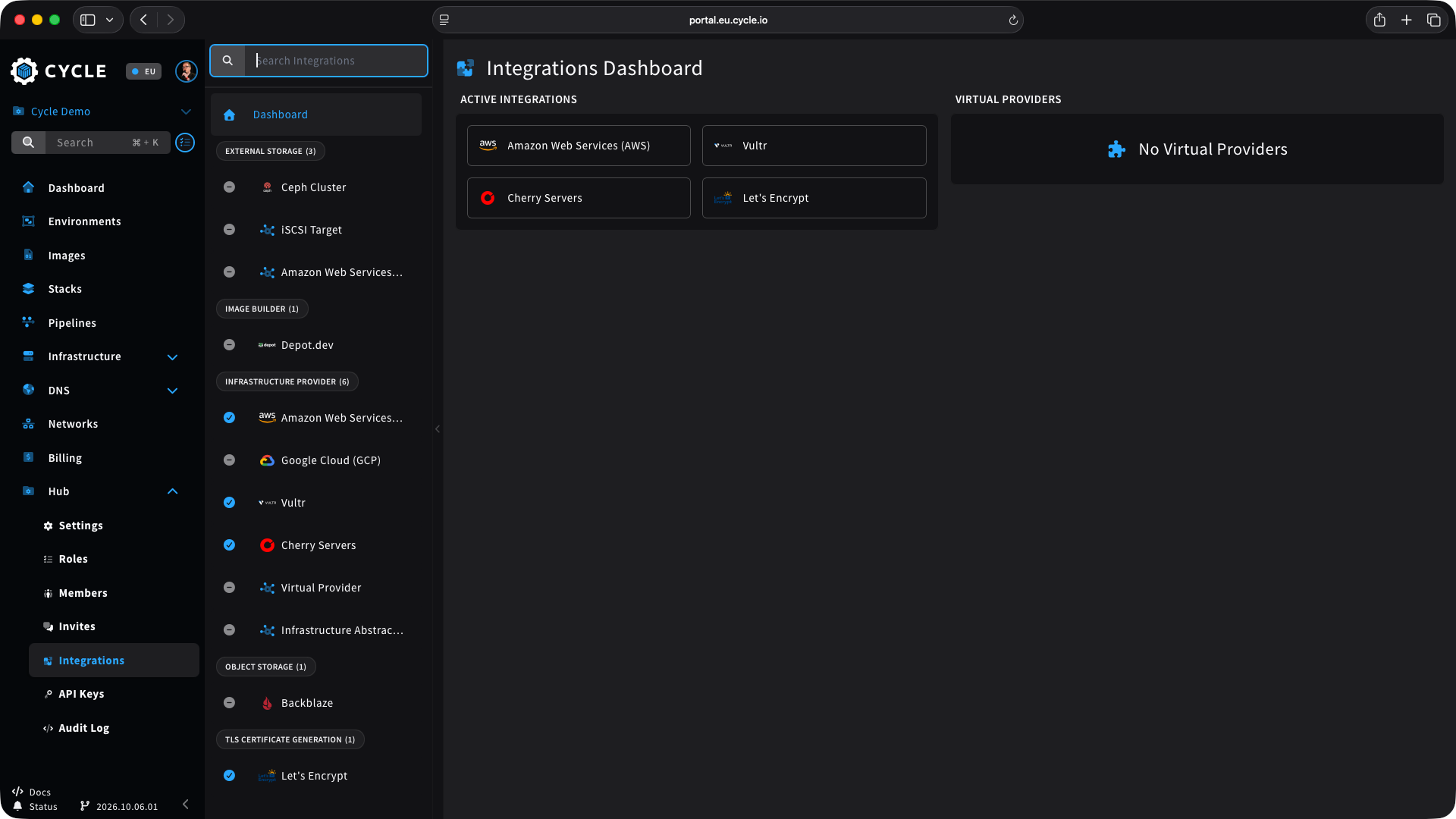Toggle the Depot.dev status indicator
1456x819 pixels.
coord(229,345)
